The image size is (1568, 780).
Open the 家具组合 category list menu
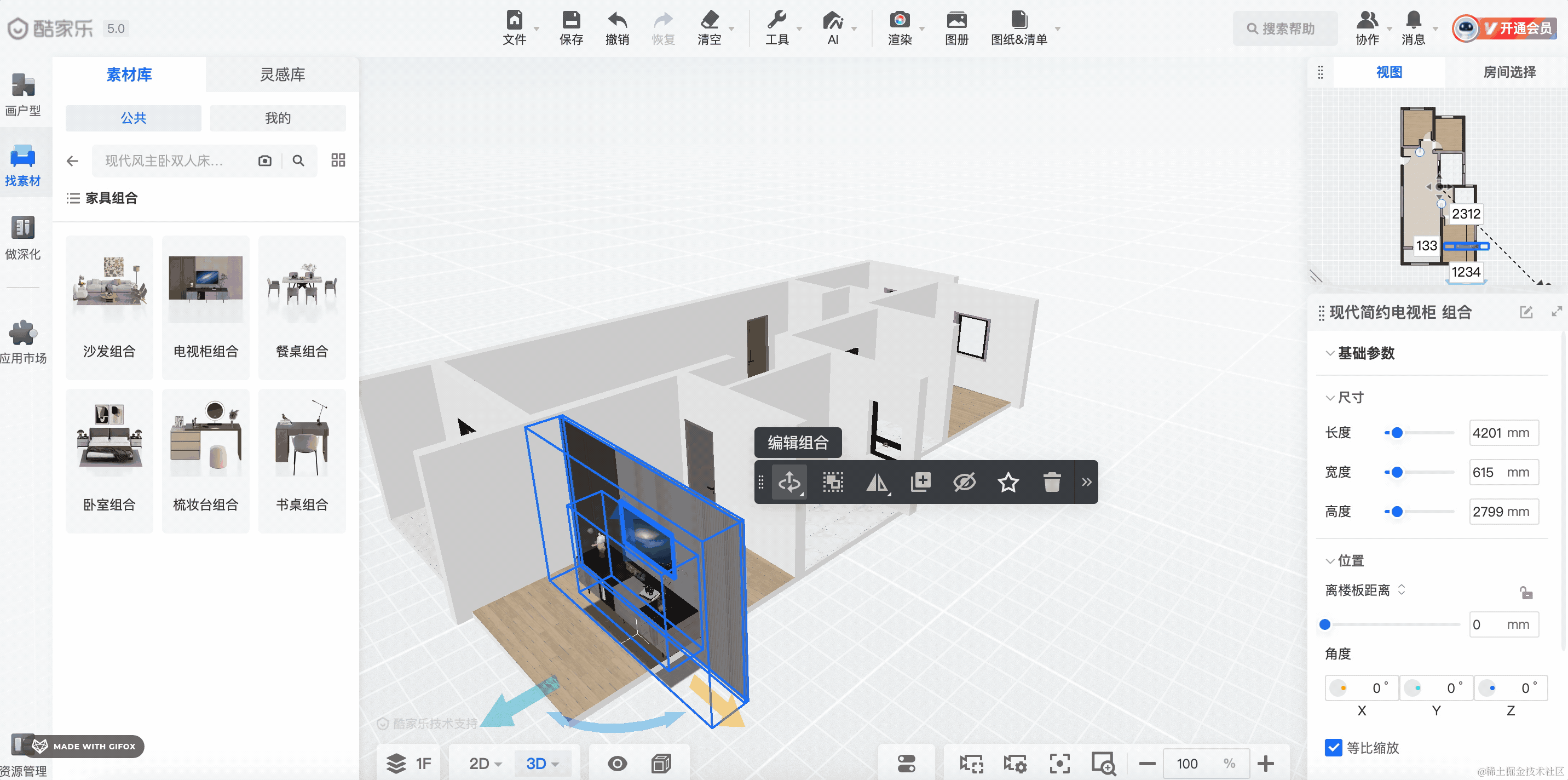point(73,198)
